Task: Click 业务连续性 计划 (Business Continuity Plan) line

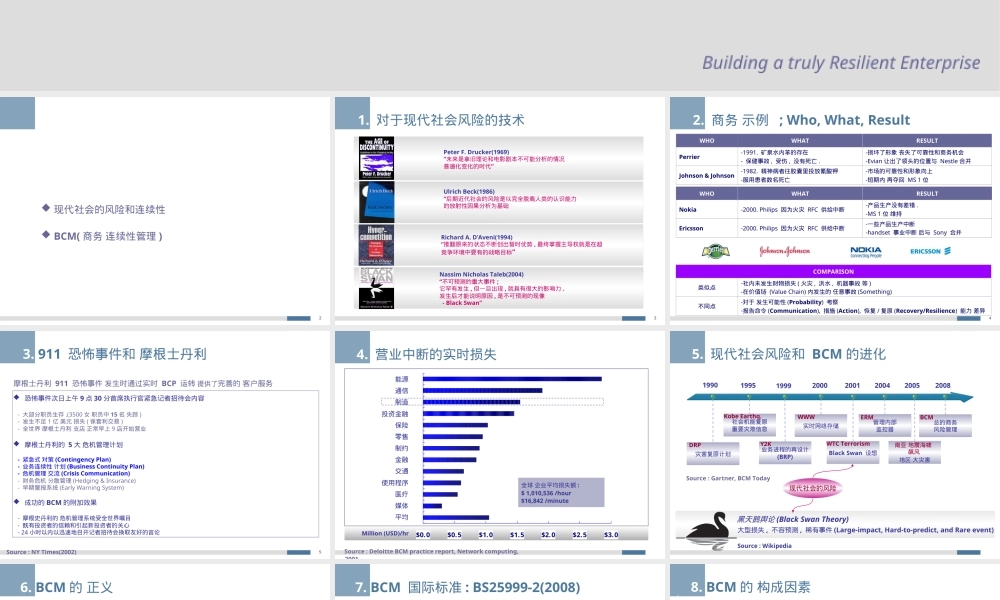Action: coord(84,466)
